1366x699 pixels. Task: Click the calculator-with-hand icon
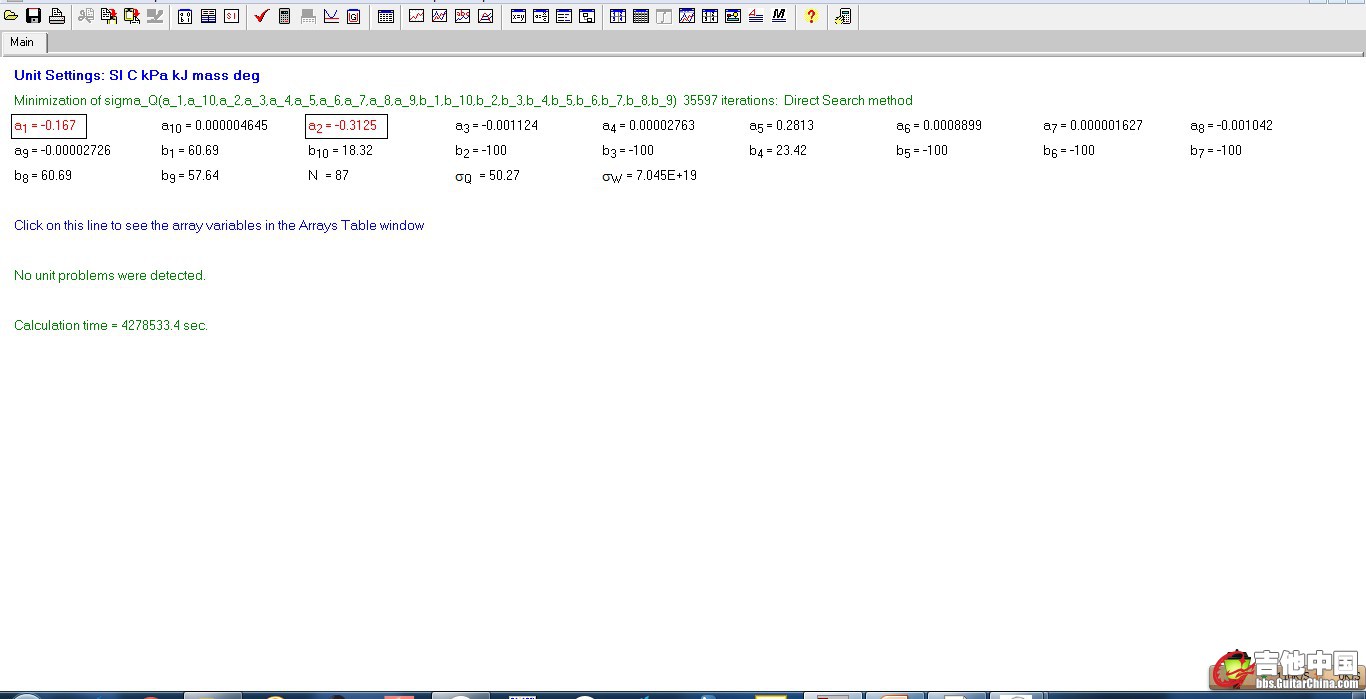[843, 16]
